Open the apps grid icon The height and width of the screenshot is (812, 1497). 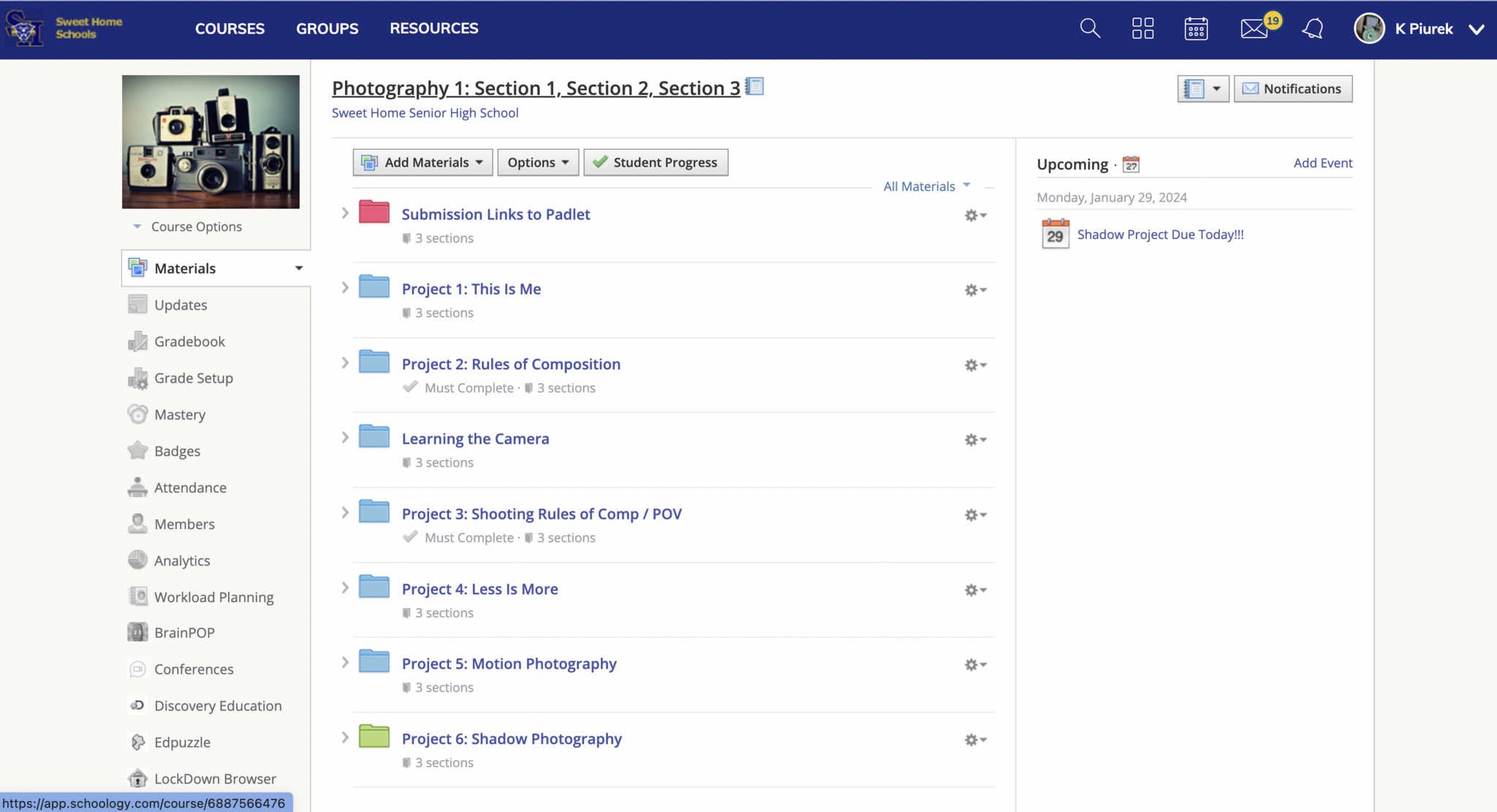(1142, 29)
